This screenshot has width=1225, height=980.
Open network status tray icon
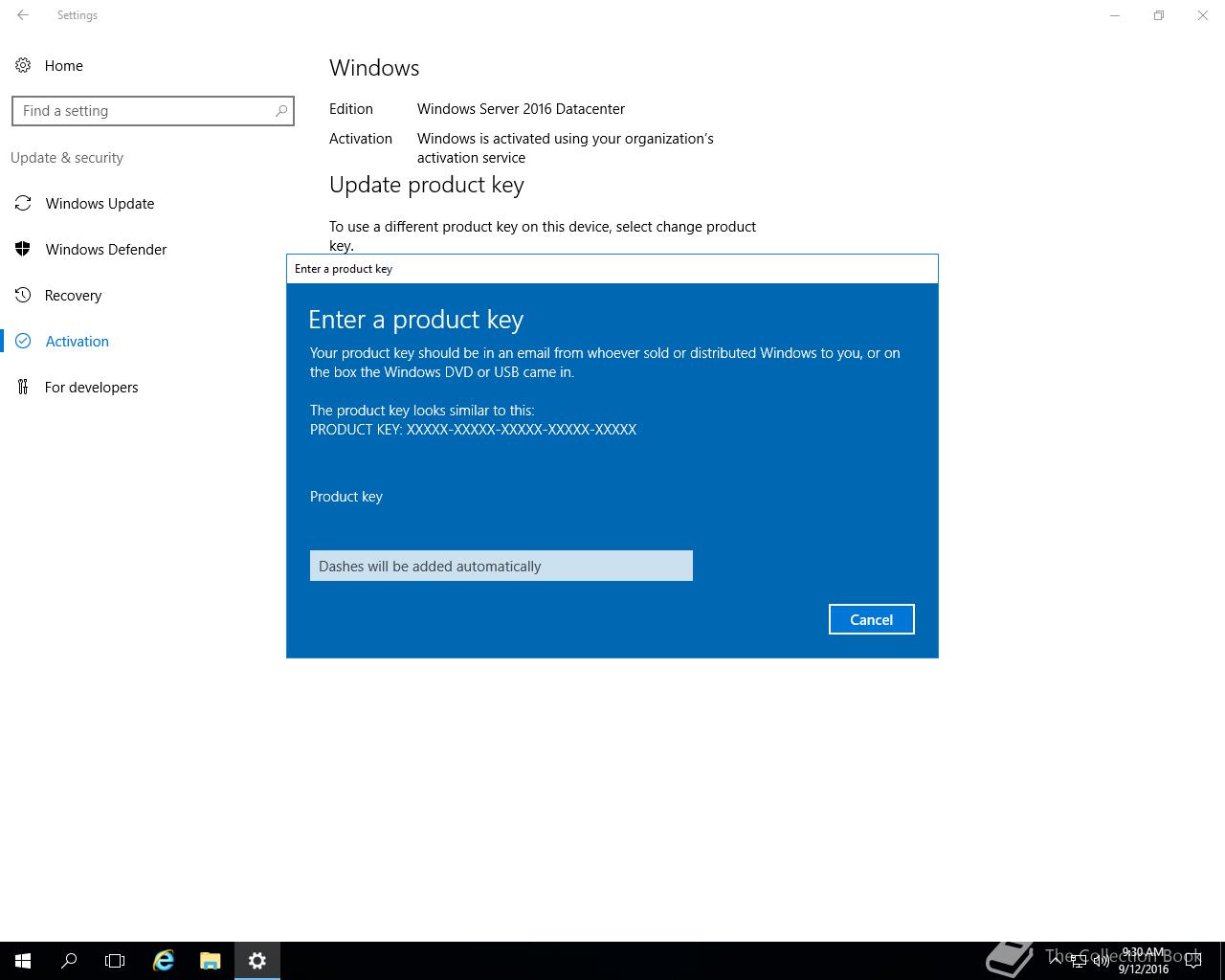tap(1078, 961)
